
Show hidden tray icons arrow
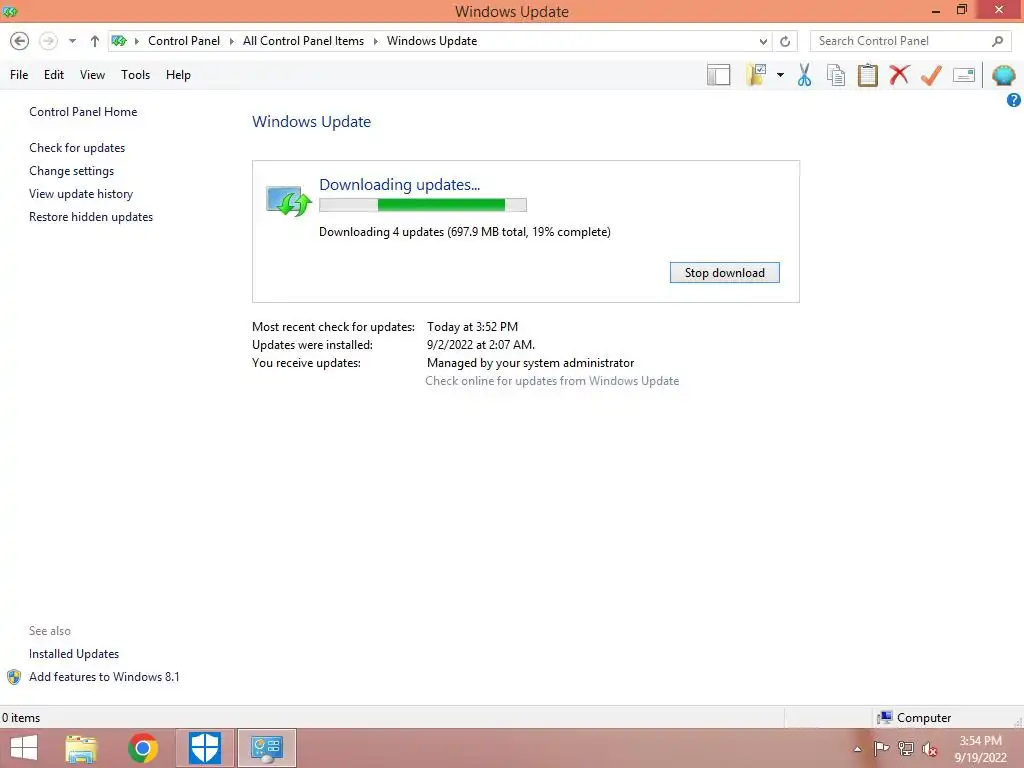(857, 749)
